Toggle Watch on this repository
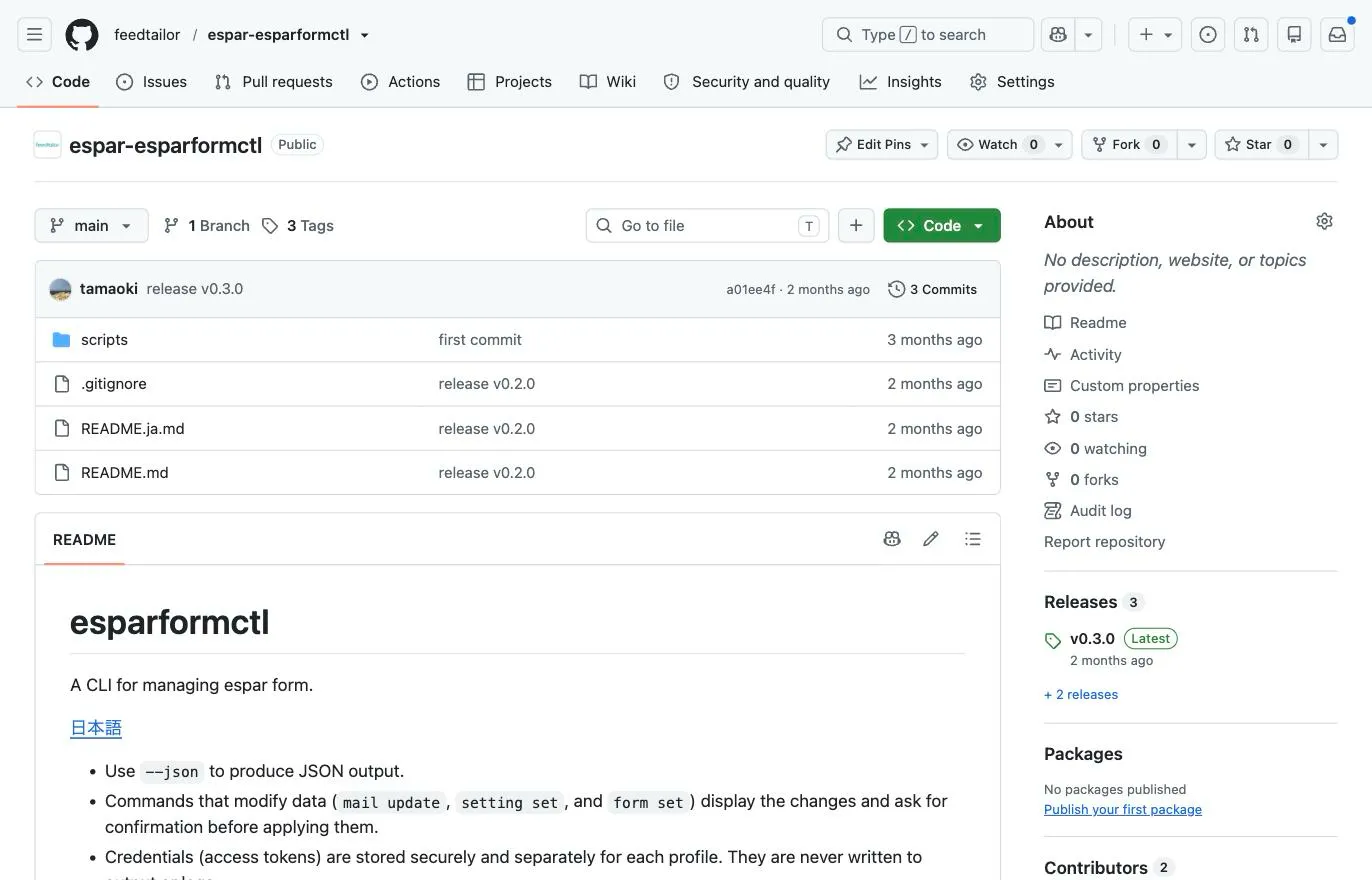Image resolution: width=1372 pixels, height=880 pixels. click(1009, 145)
